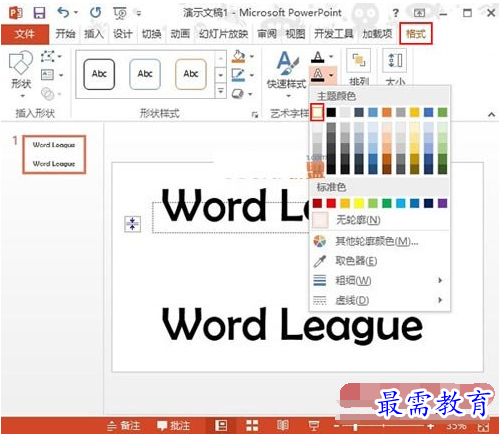Click the Redo/Repeat icon

tap(95, 13)
